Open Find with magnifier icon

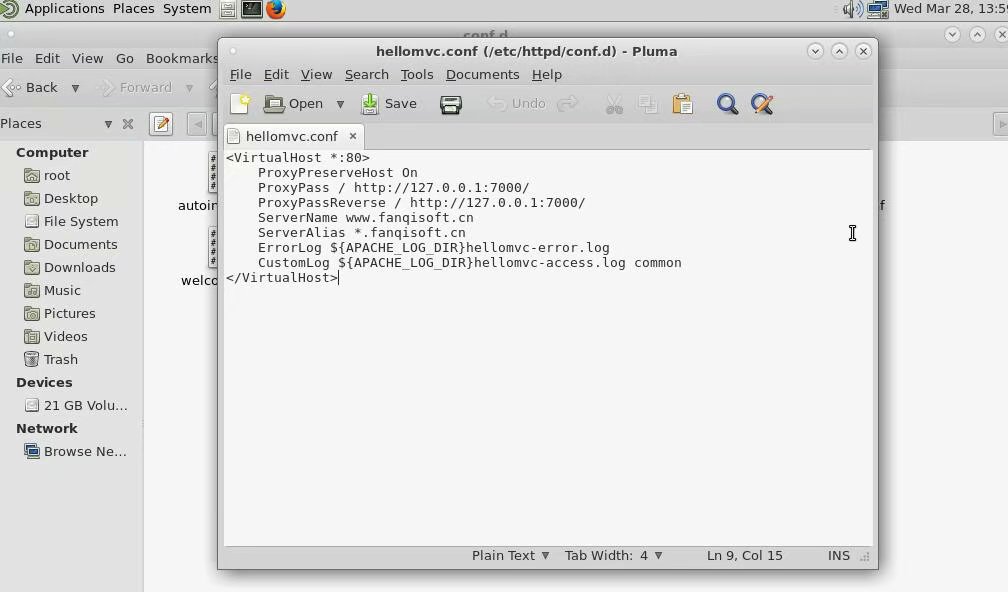[x=727, y=104]
